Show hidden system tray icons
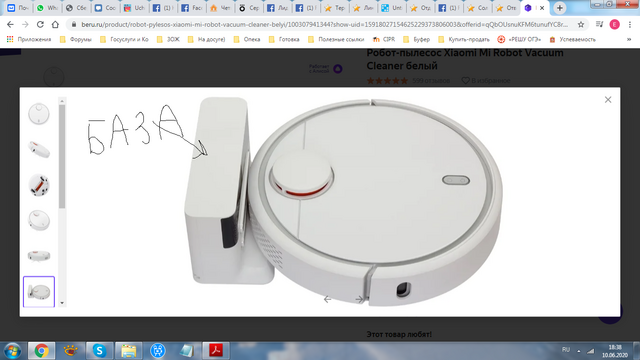The height and width of the screenshot is (360, 640). [x=578, y=351]
